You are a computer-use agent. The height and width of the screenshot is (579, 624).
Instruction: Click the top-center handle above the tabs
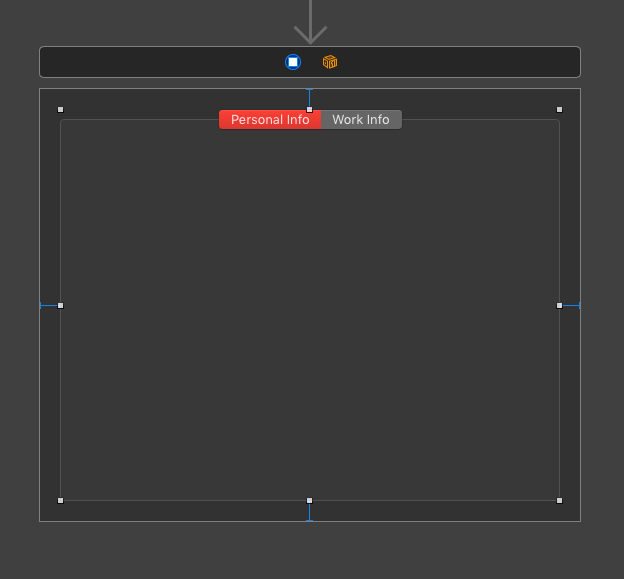[x=310, y=109]
